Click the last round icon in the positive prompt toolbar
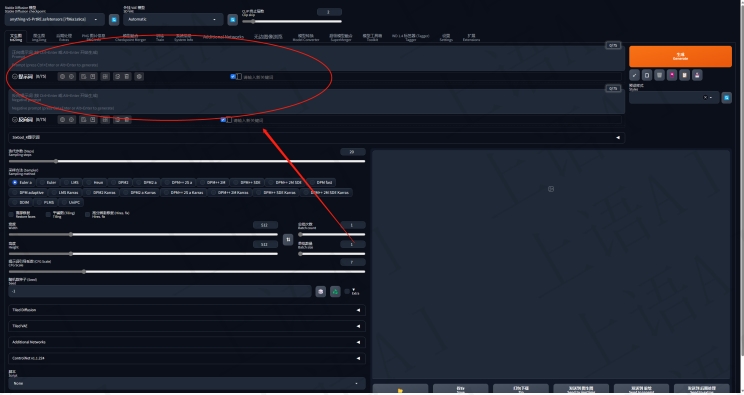 139,76
